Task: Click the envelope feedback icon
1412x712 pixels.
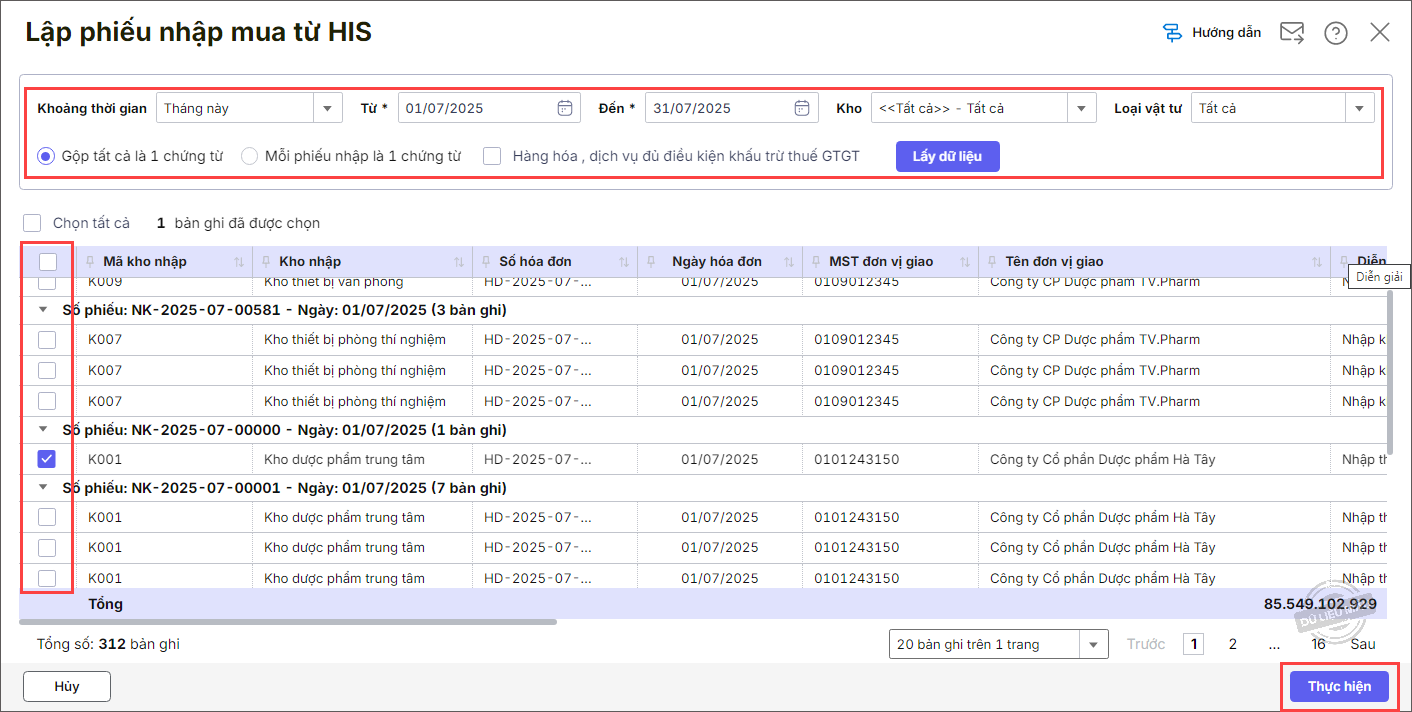Action: (x=1292, y=33)
